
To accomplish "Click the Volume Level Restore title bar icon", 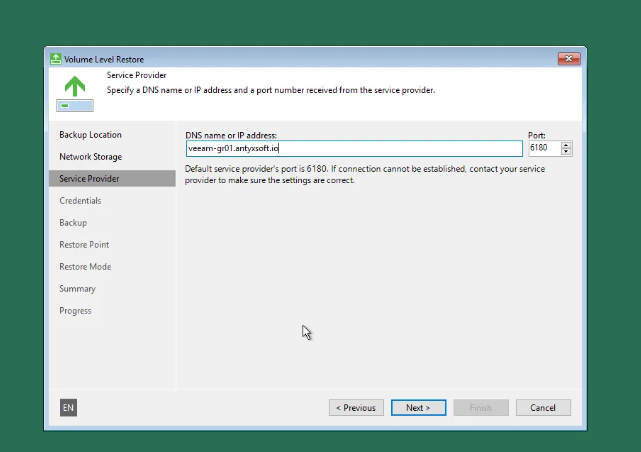I will pos(56,59).
